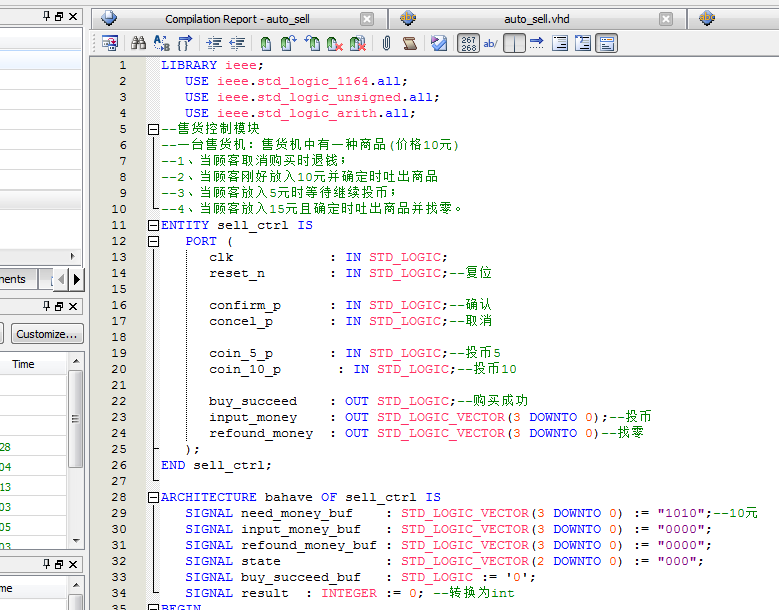Click the increase indent icon
Screen dimensions: 779x610
[x=214, y=43]
